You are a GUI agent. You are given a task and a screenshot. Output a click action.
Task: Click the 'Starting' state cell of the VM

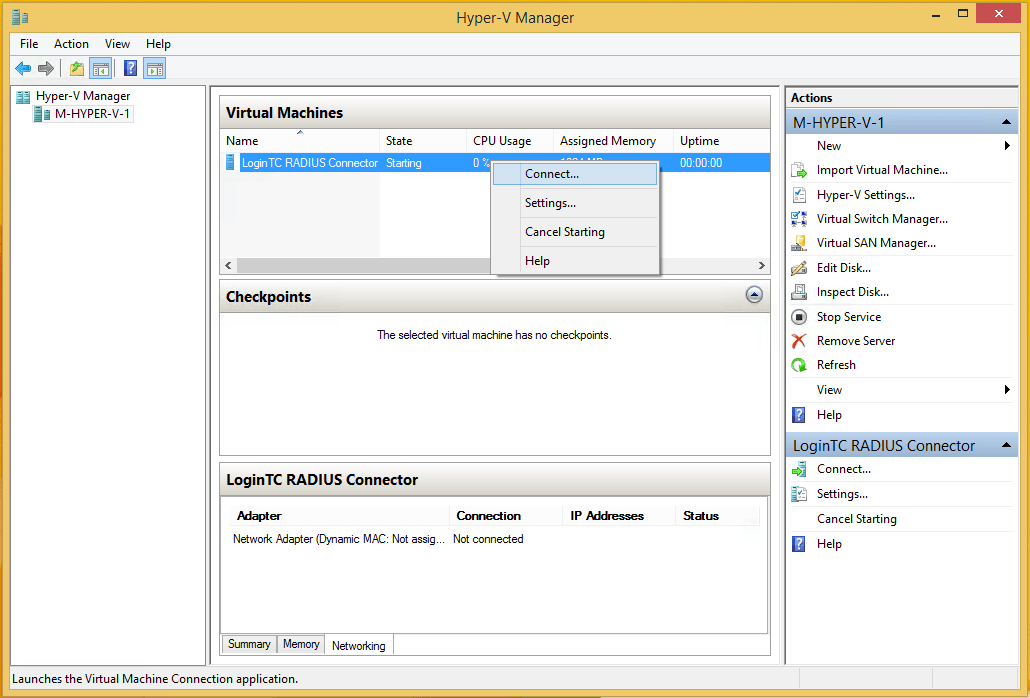(403, 163)
